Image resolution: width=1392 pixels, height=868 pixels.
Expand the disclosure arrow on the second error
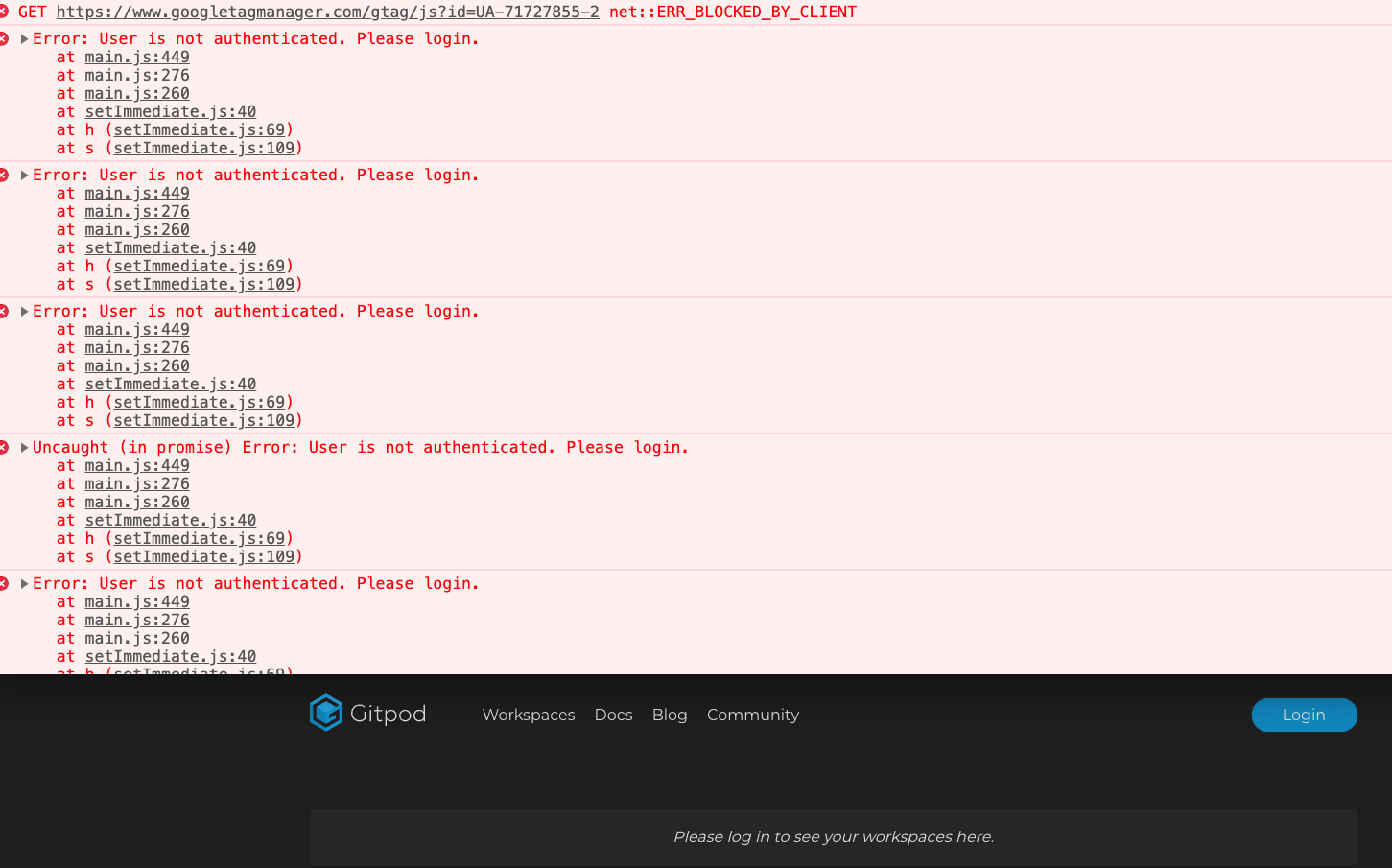(23, 175)
